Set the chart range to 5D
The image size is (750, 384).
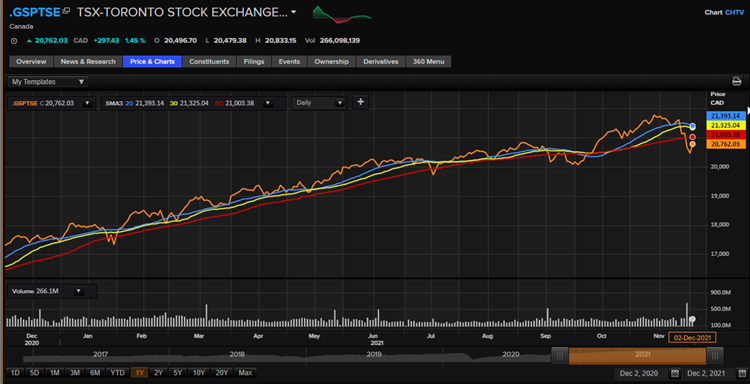pyautogui.click(x=34, y=373)
